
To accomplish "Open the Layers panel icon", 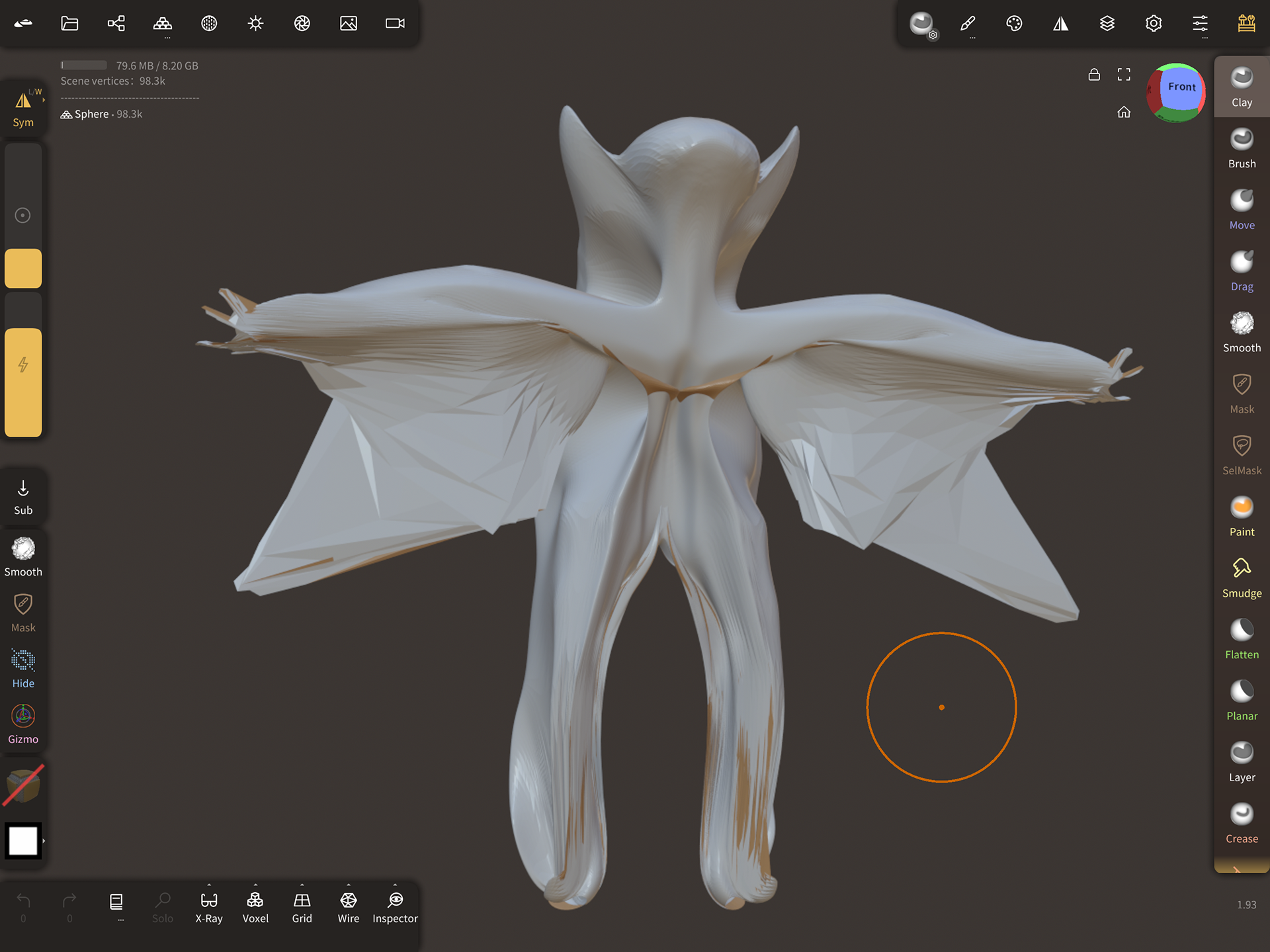I will (x=1107, y=24).
